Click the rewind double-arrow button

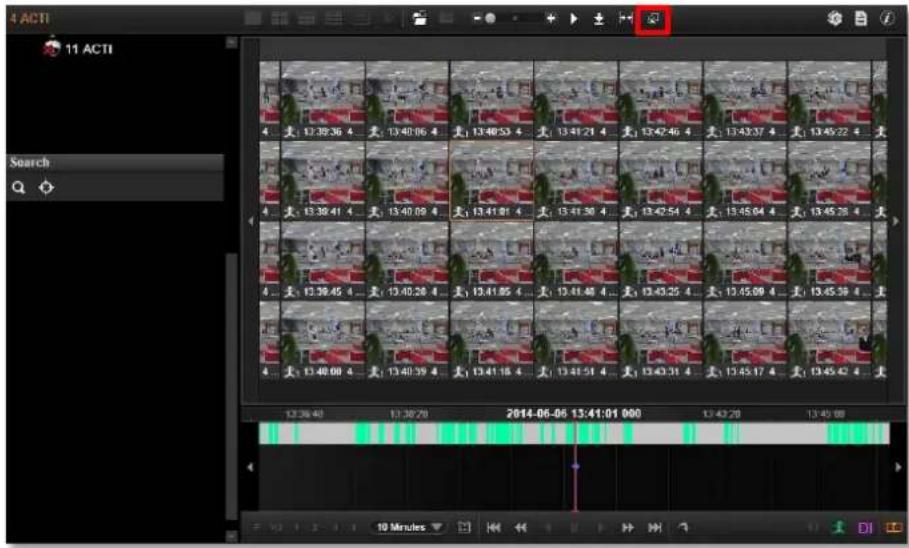click(x=521, y=527)
